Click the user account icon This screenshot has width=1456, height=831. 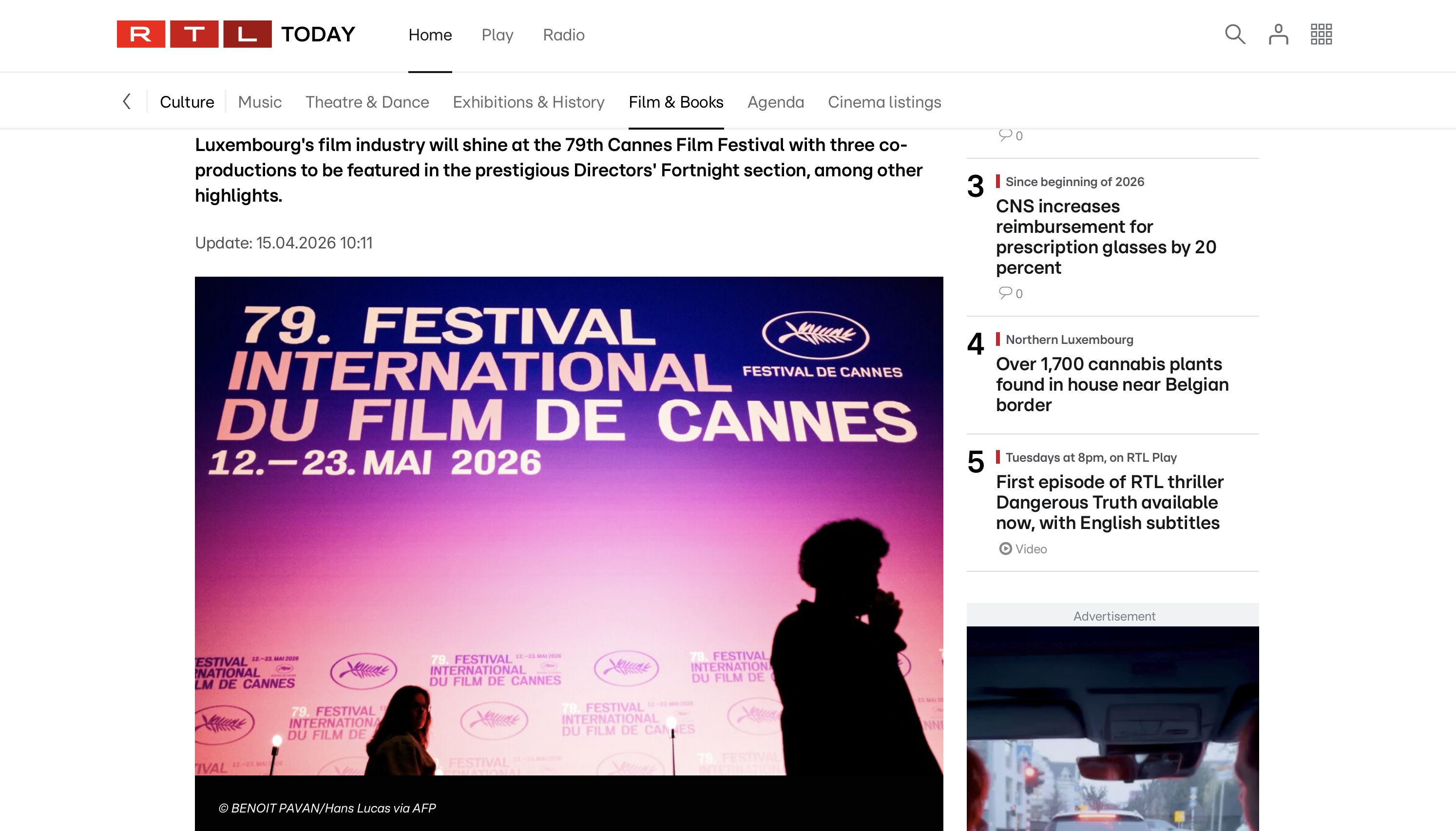point(1278,34)
